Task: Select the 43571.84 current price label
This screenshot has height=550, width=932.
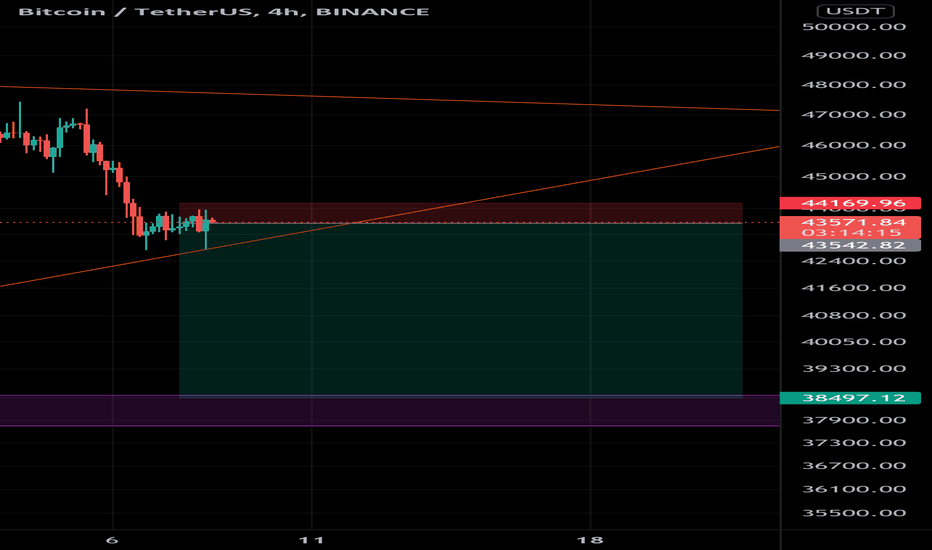Action: pyautogui.click(x=854, y=222)
